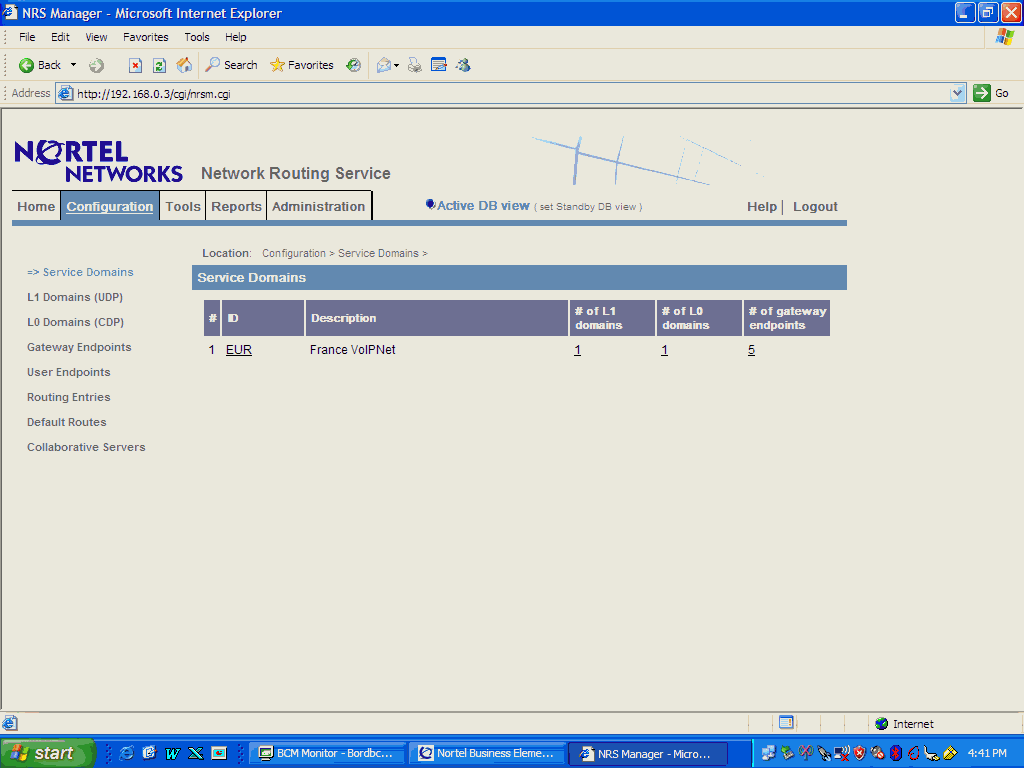The image size is (1024, 768).
Task: Open the Edit page toolbar icon
Action: (x=439, y=65)
